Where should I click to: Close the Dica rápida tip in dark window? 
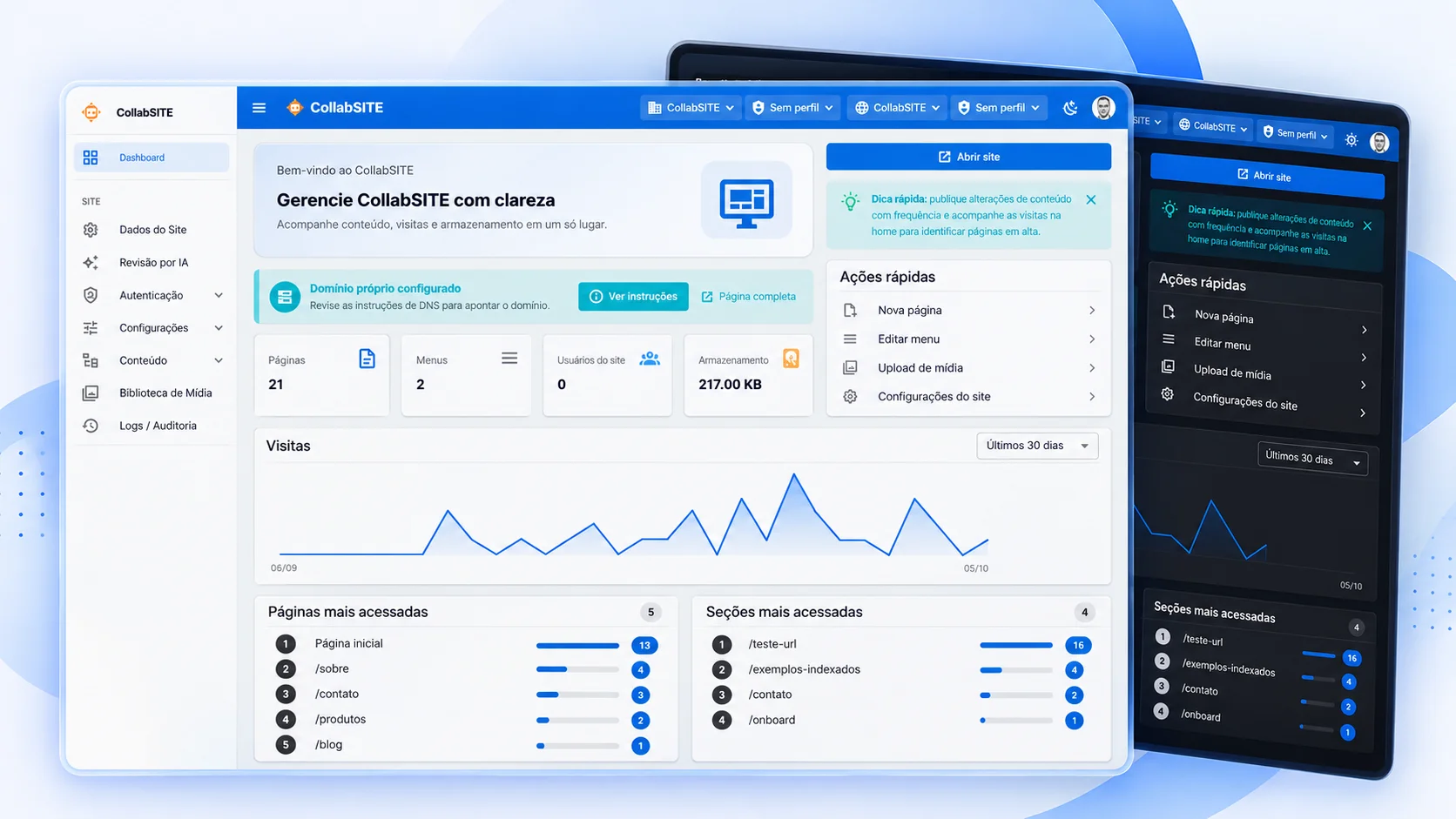point(1367,226)
